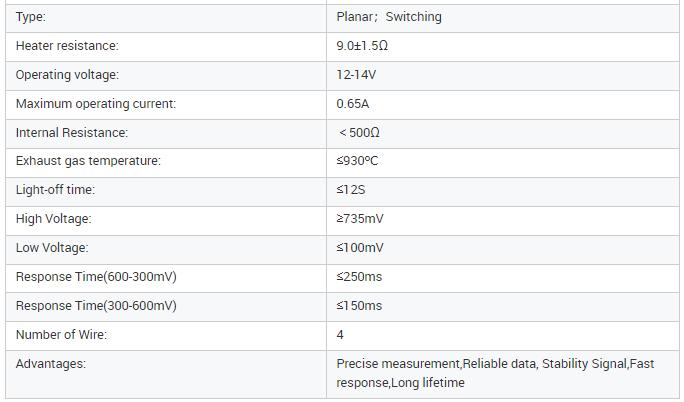Click the 'Response Time(300-600mV)' label
The image size is (684, 402).
[x=96, y=306]
